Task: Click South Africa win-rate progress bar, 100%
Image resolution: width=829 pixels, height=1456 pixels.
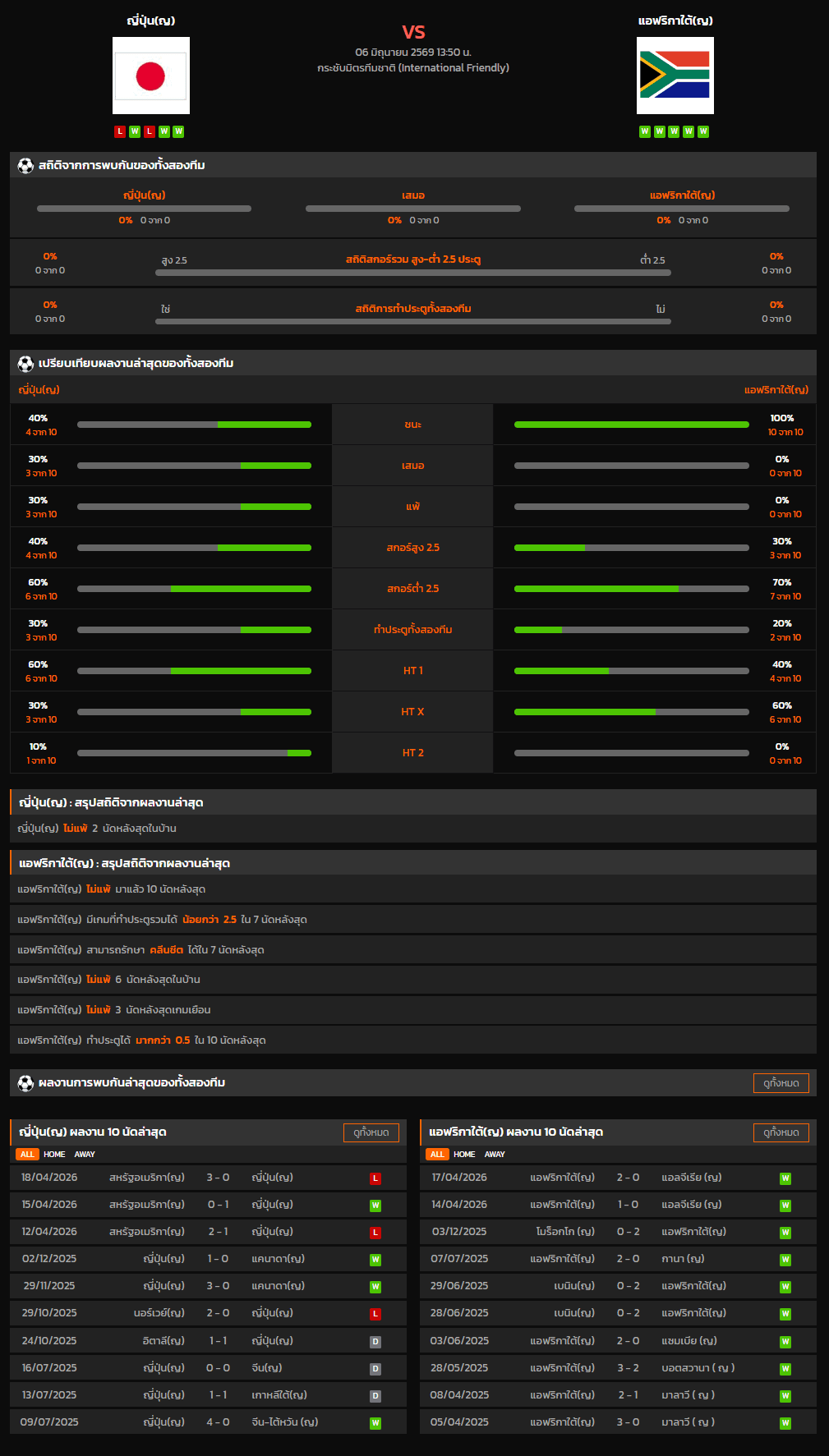Action: pos(632,425)
